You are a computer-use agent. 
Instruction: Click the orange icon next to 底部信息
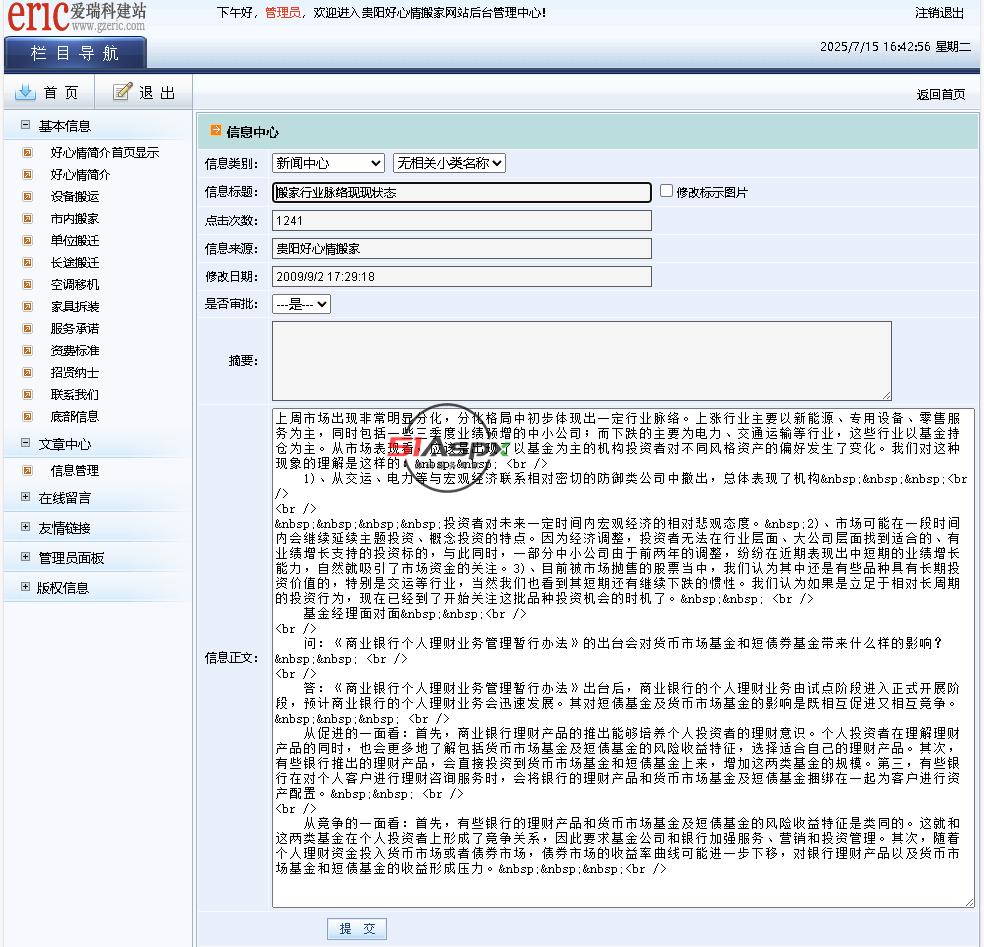click(x=27, y=416)
